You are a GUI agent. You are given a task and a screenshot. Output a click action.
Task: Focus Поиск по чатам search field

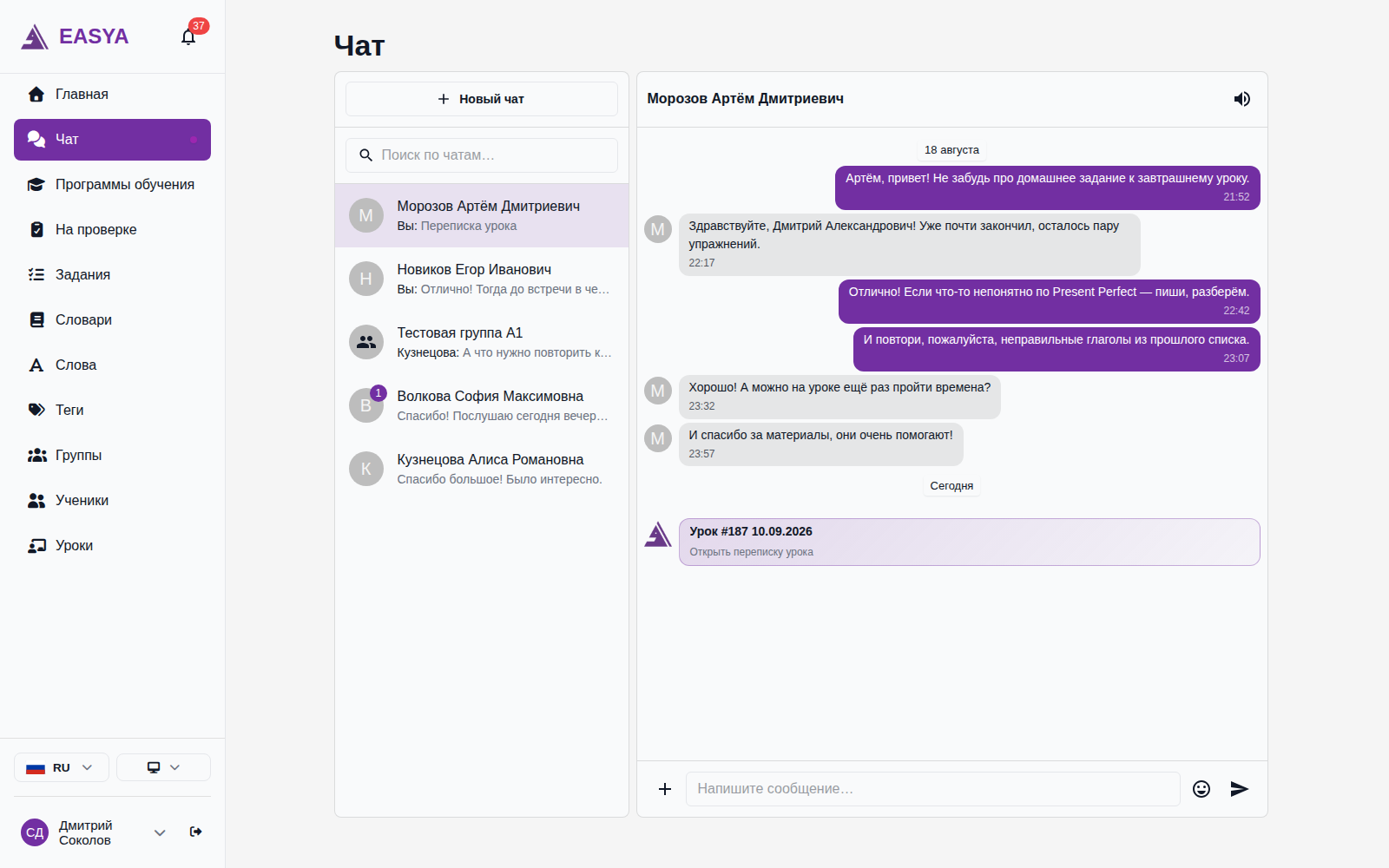(x=482, y=155)
